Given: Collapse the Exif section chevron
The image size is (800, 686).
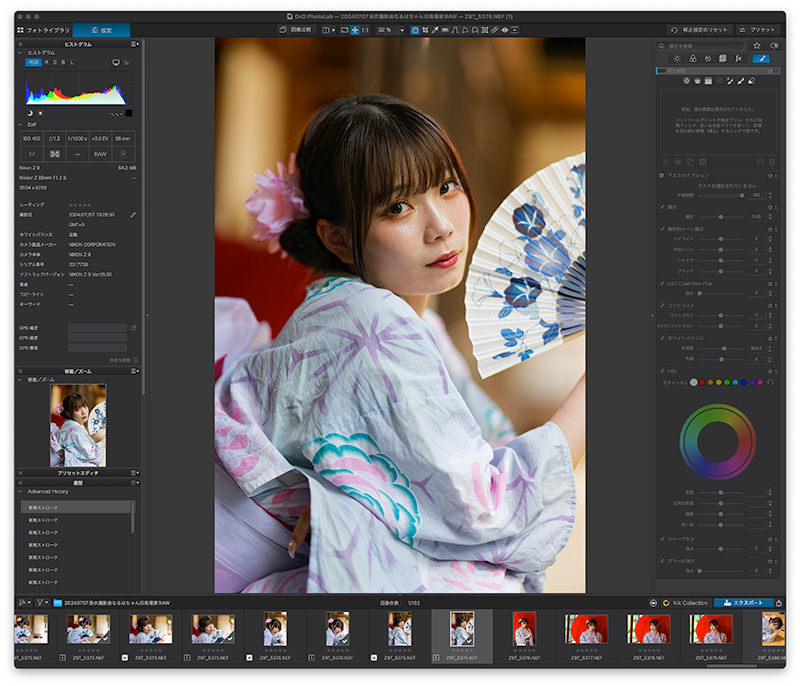Looking at the screenshot, I should point(20,124).
